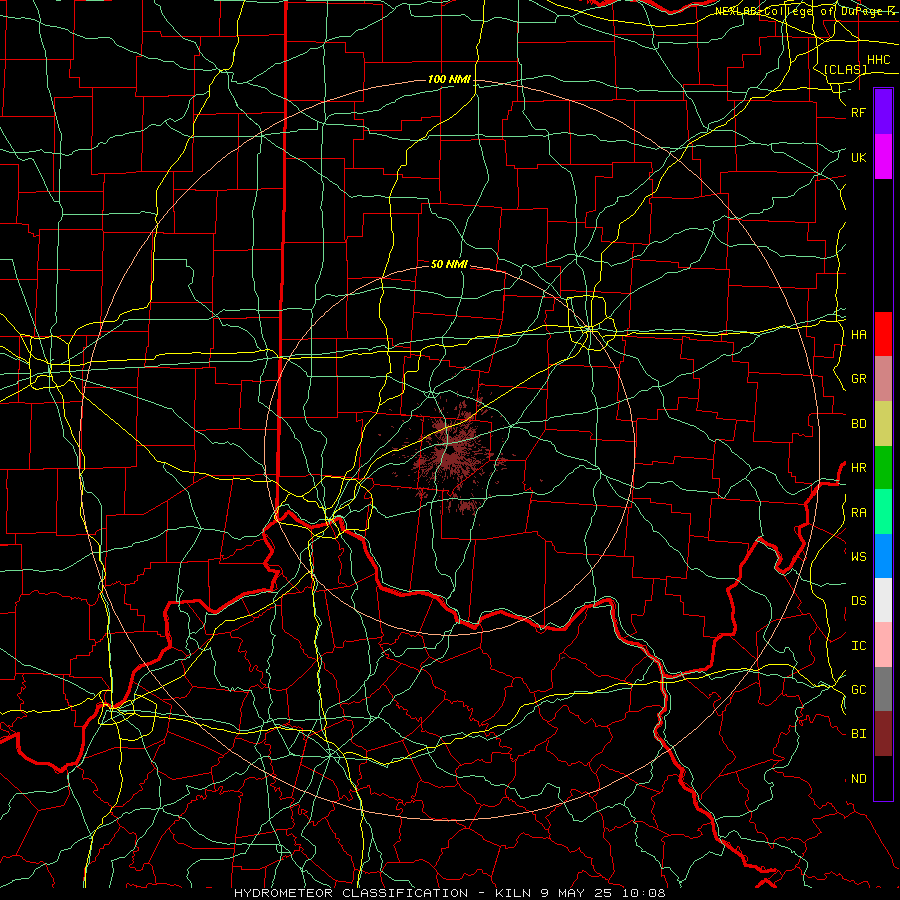This screenshot has width=900, height=900.
Task: Click the IC legend label
Action: click(x=858, y=646)
